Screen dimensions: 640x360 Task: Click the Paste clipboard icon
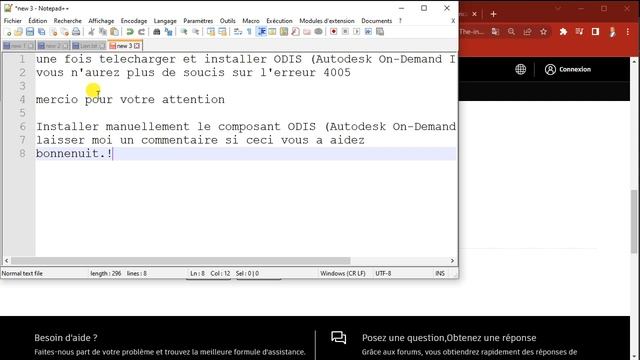click(x=115, y=32)
